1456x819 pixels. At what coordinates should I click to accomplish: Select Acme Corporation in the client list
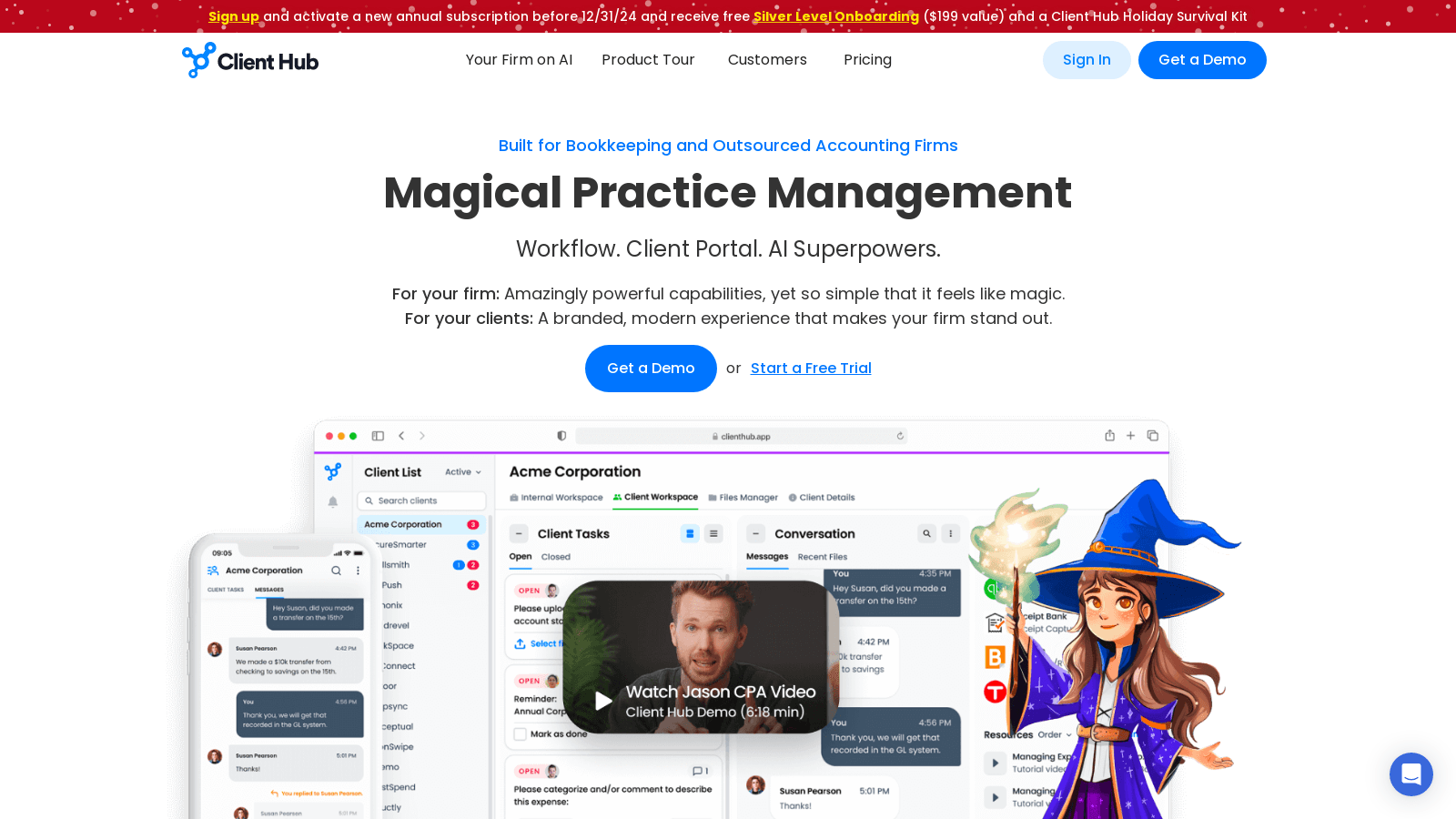(421, 524)
